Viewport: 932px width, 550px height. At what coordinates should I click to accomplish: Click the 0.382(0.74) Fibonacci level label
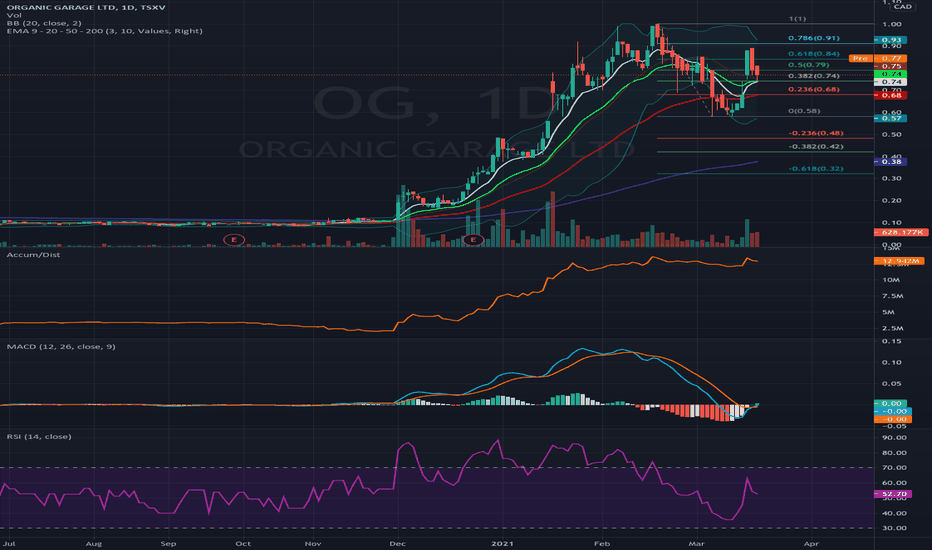pos(814,76)
